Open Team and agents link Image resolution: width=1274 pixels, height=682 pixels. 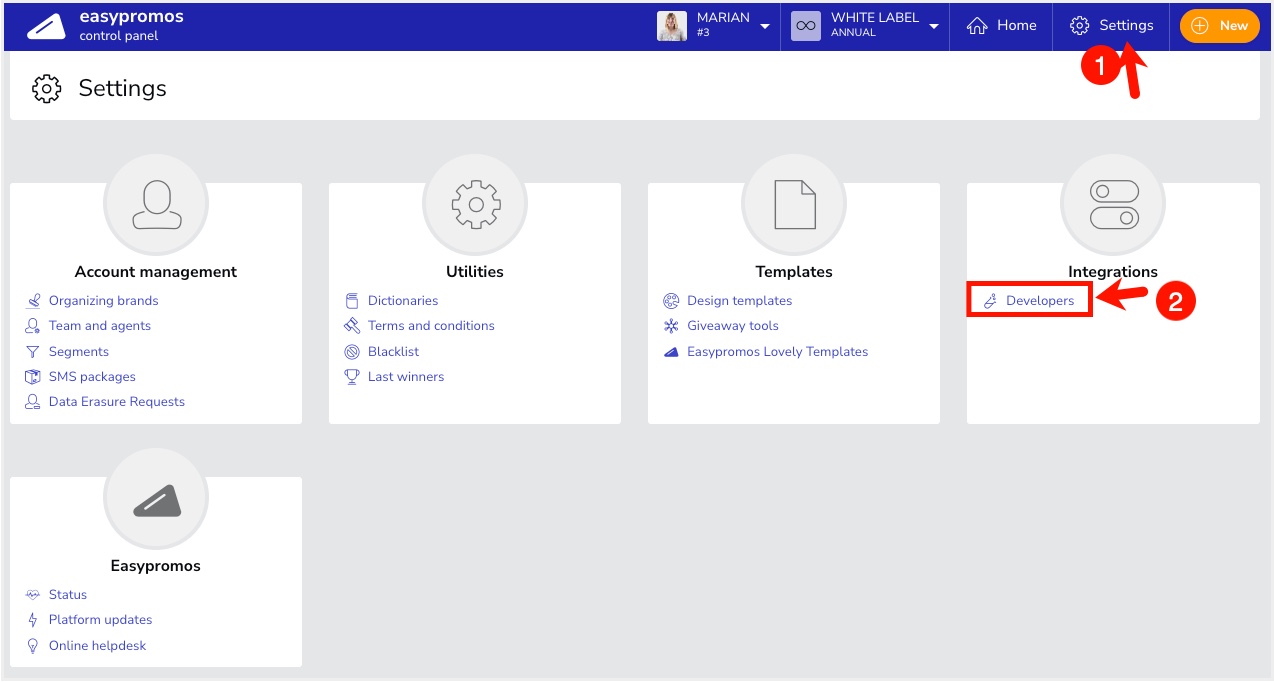[100, 326]
